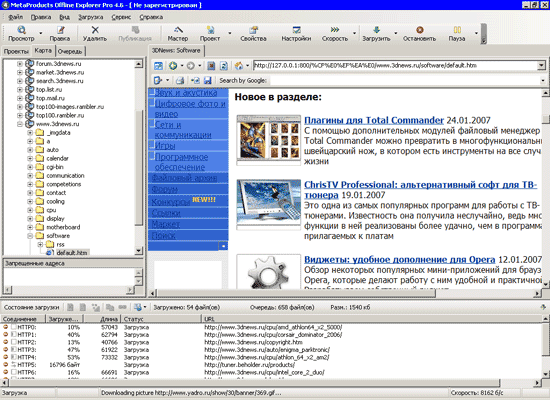The width and height of the screenshot is (550, 400).
Task: Click the Правка edit toolbar icon
Action: [x=61, y=30]
